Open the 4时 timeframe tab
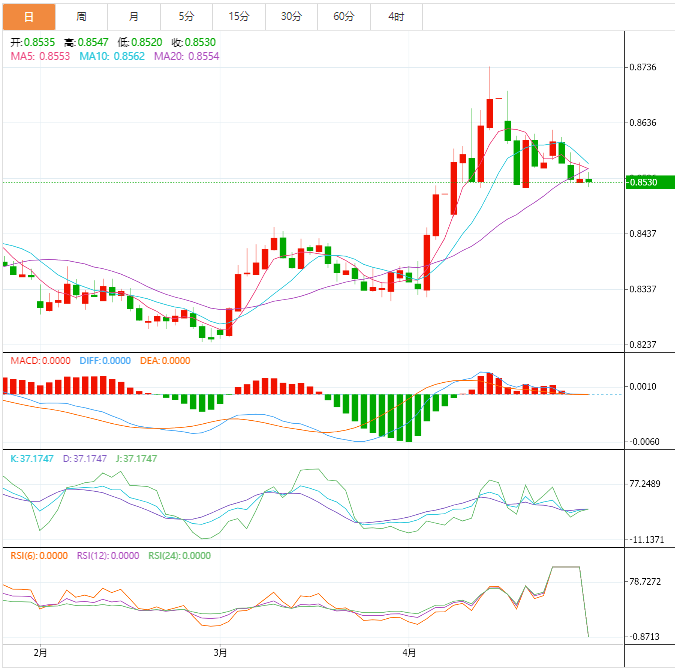Screen dimensions: 675x670 pos(396,17)
